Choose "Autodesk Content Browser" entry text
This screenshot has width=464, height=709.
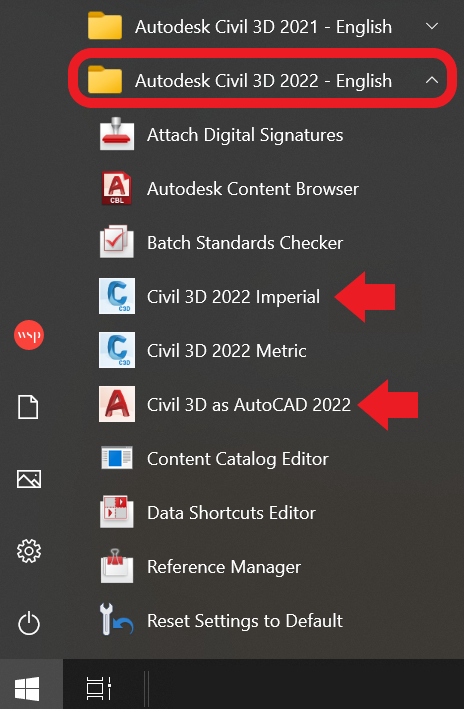click(x=253, y=189)
